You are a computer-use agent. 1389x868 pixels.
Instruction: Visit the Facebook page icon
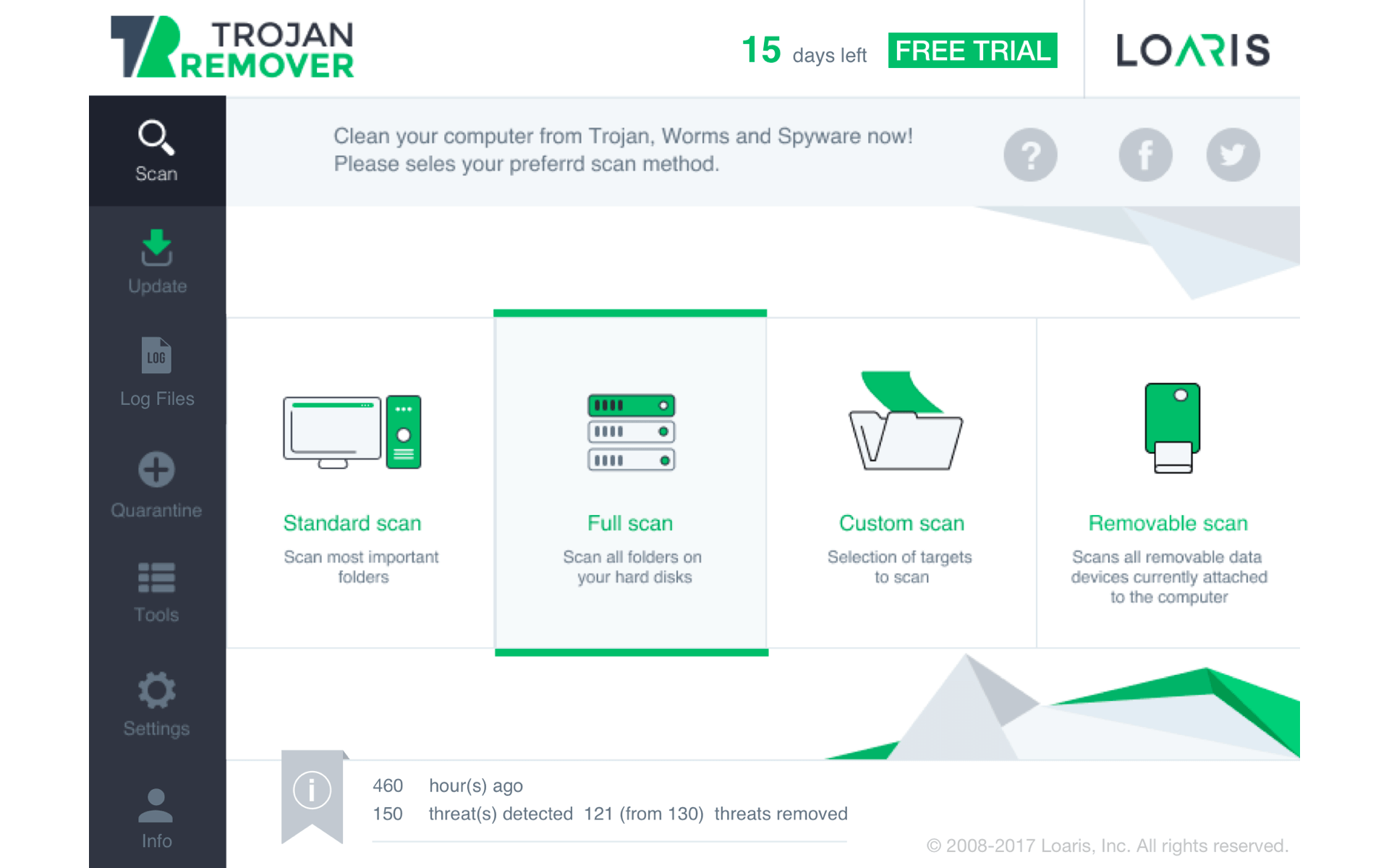tap(1145, 155)
